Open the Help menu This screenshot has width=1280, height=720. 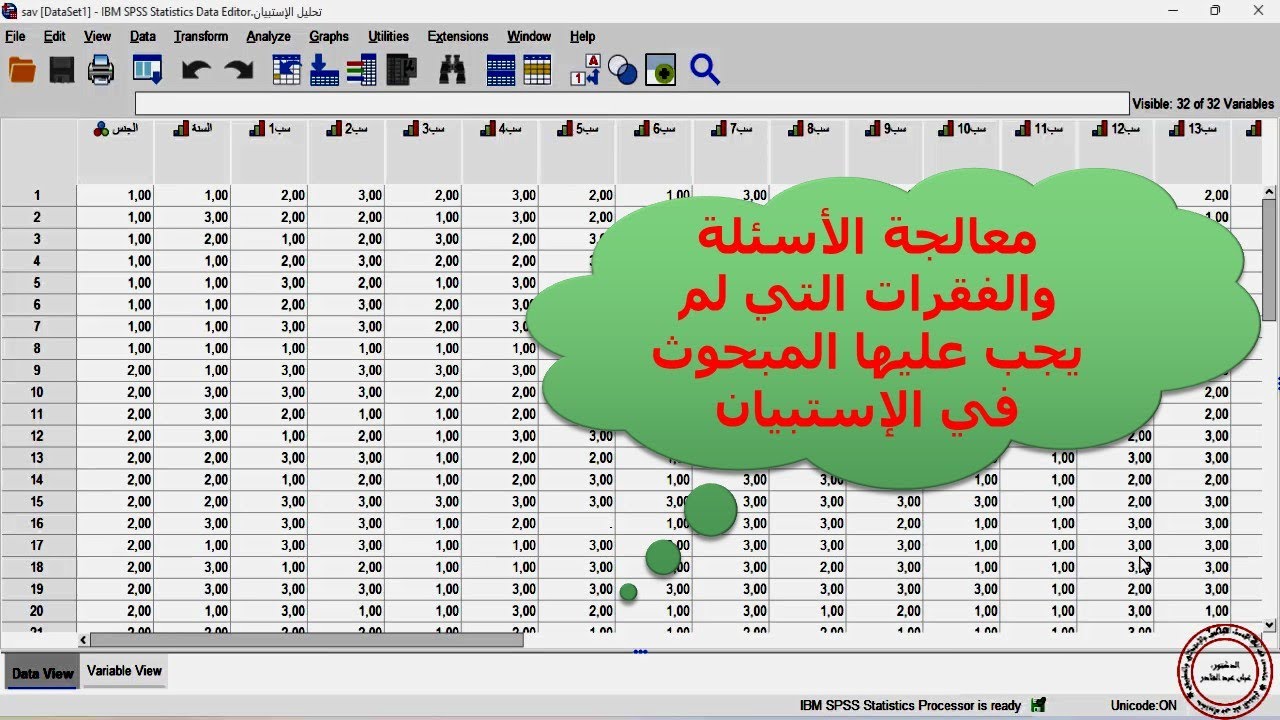point(582,36)
